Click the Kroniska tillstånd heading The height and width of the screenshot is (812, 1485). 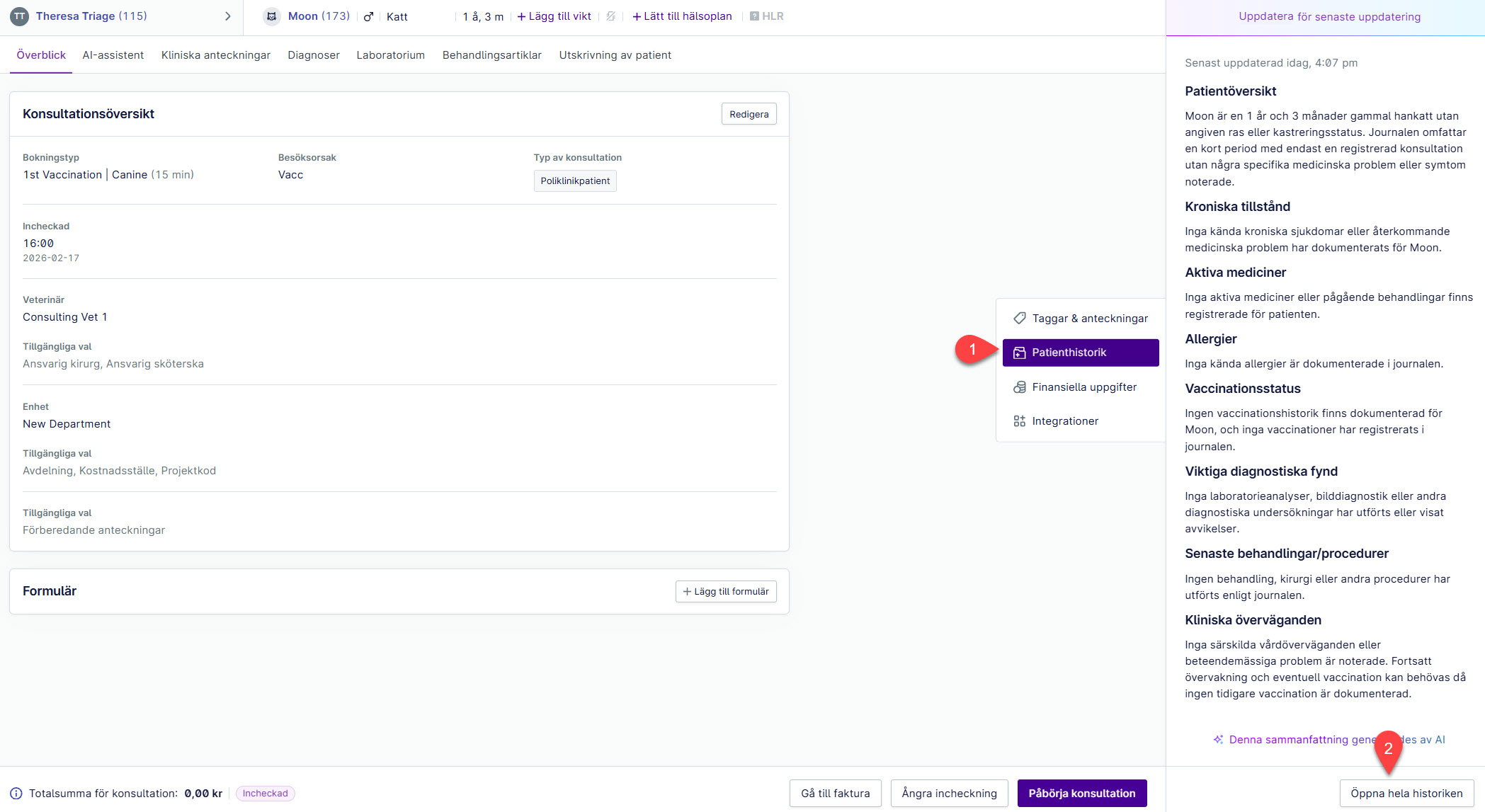click(x=1238, y=207)
